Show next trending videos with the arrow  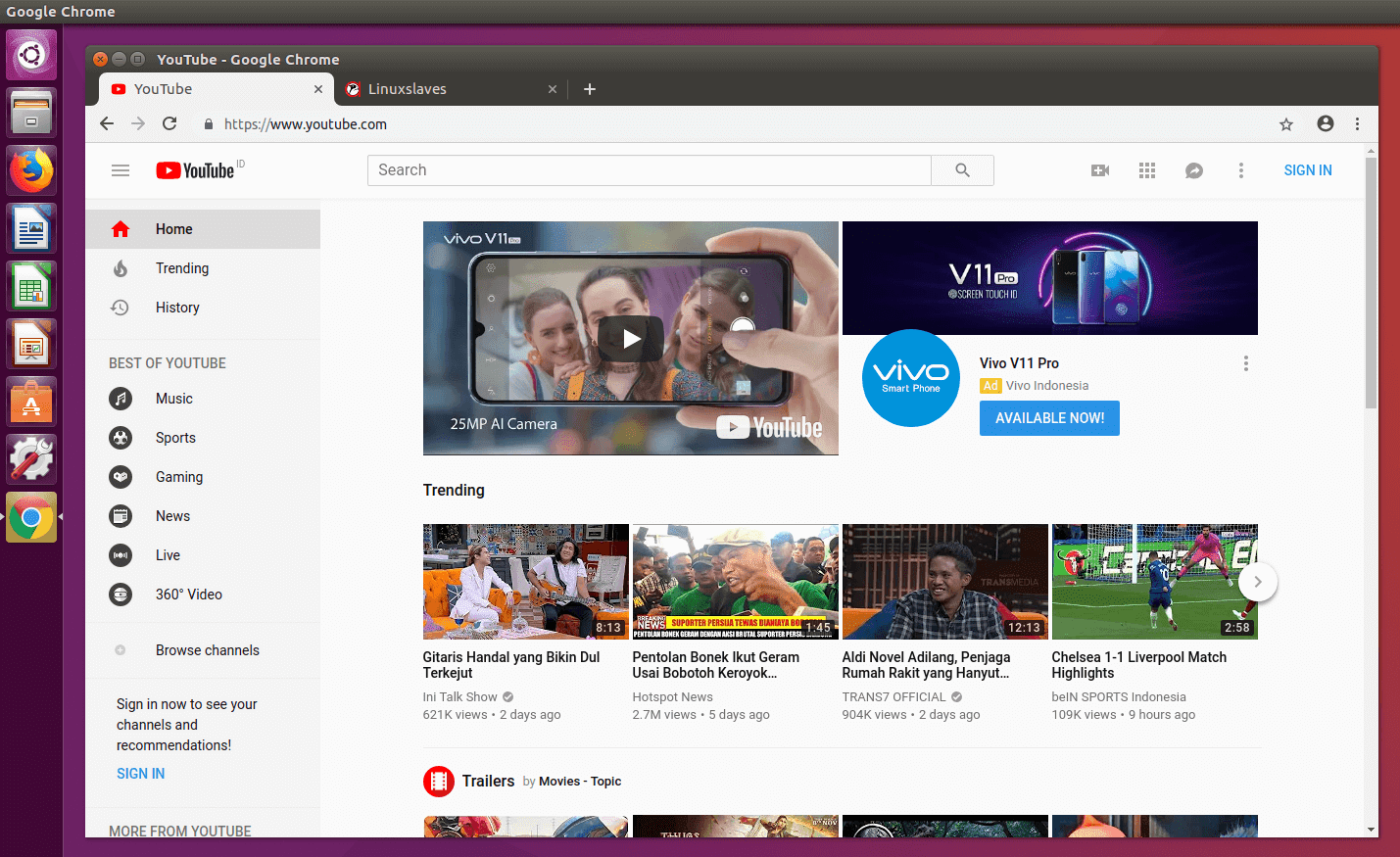point(1258,582)
